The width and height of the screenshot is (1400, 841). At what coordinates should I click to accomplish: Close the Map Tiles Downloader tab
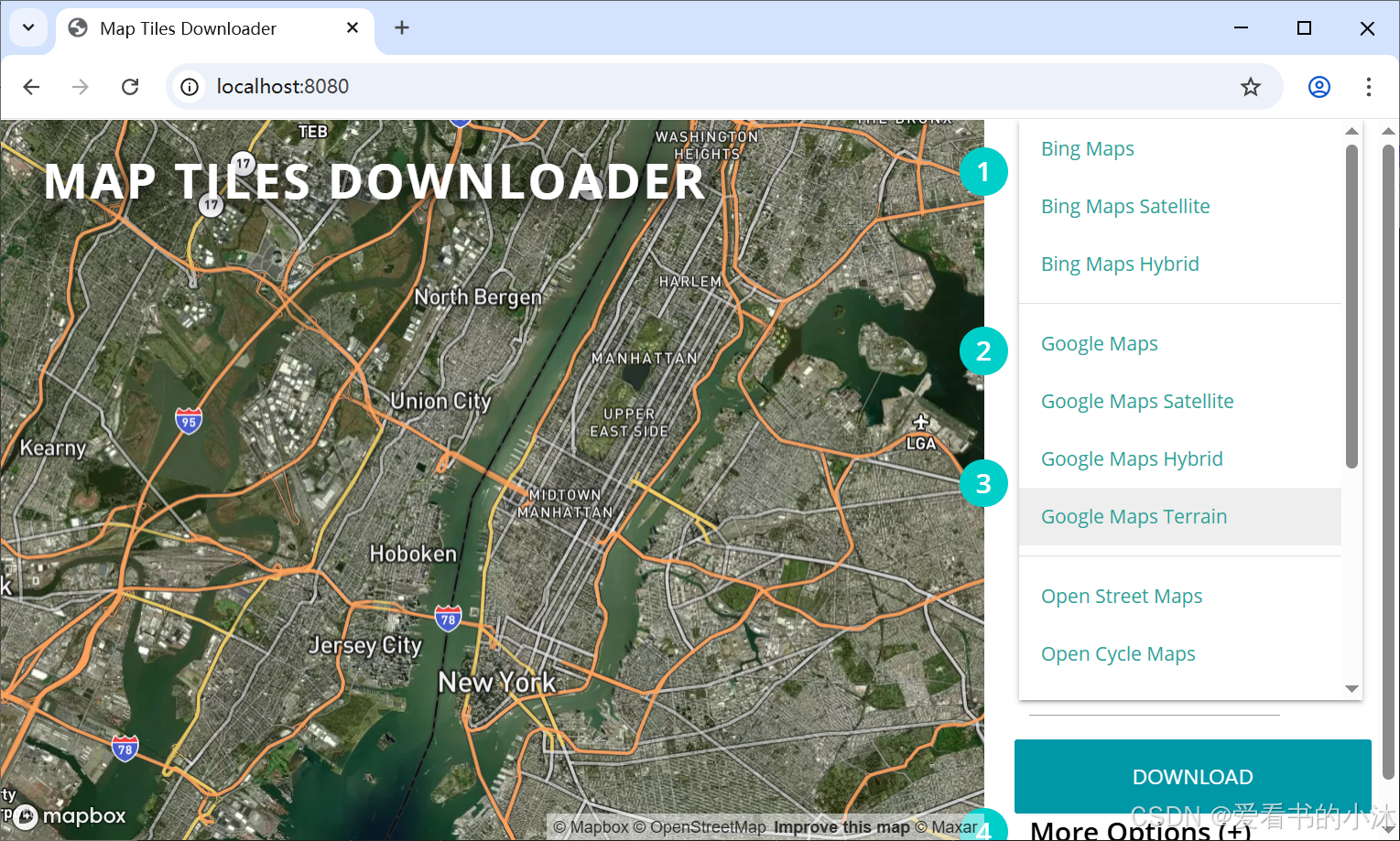click(353, 28)
